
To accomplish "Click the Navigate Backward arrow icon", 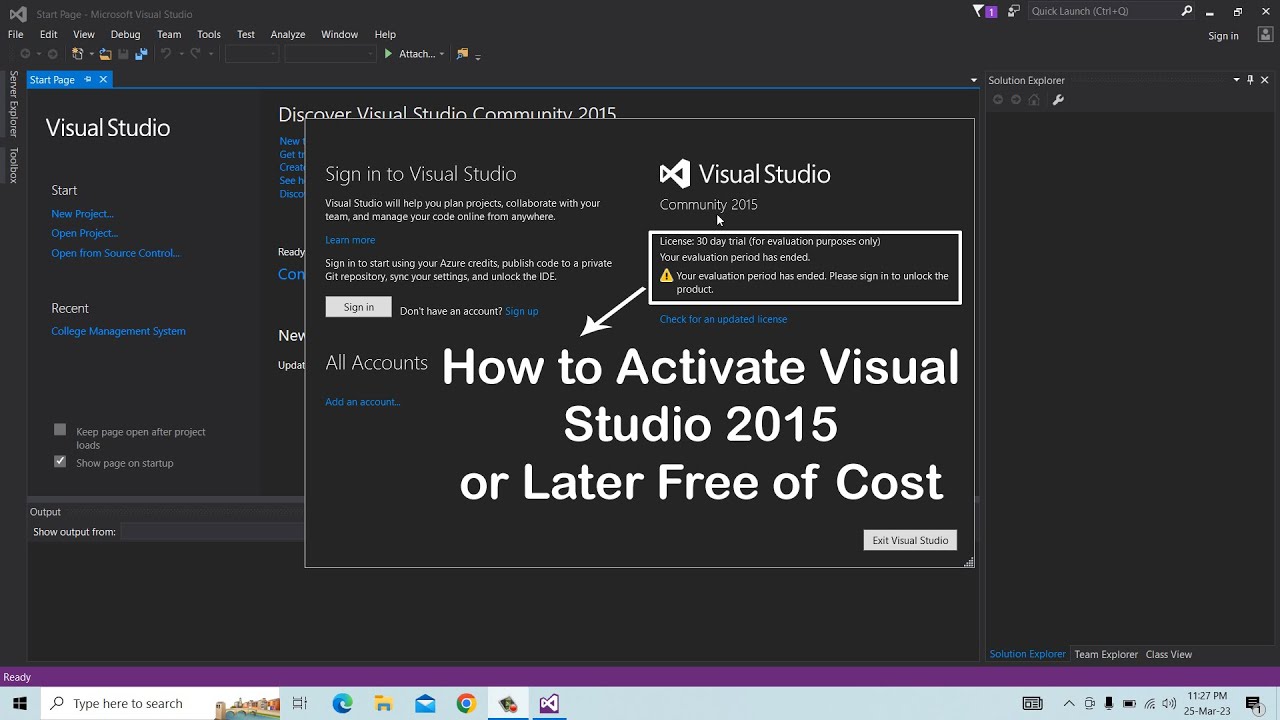I will click(25, 54).
